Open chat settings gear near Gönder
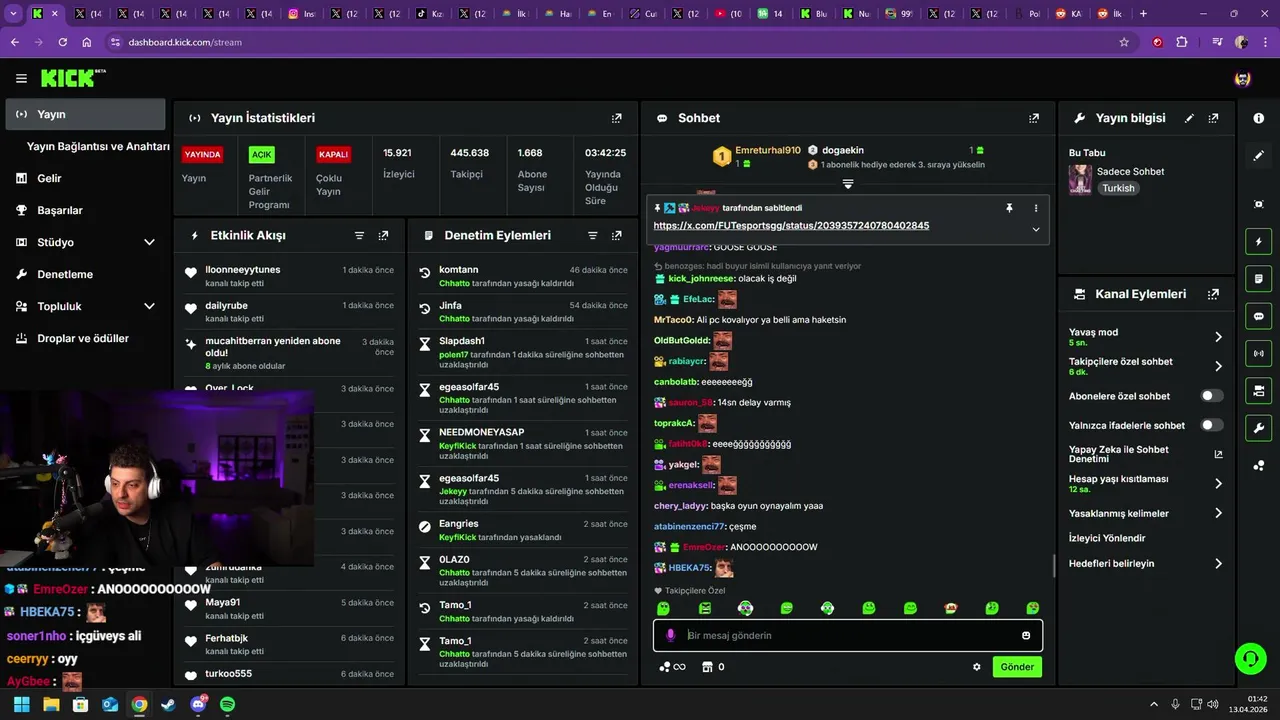The image size is (1280, 720). [977, 667]
